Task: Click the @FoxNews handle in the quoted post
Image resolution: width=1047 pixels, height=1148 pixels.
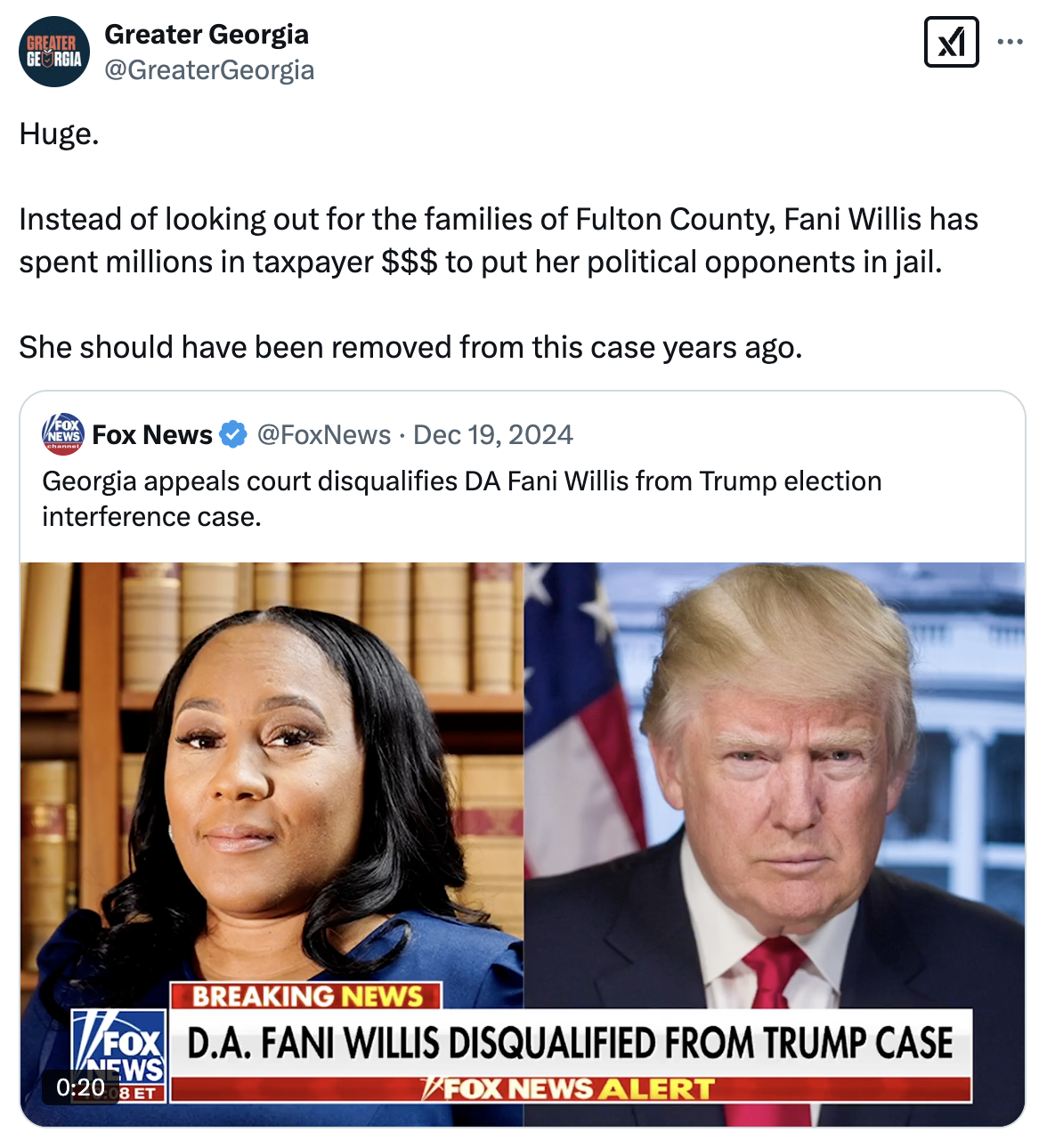Action: (x=324, y=434)
